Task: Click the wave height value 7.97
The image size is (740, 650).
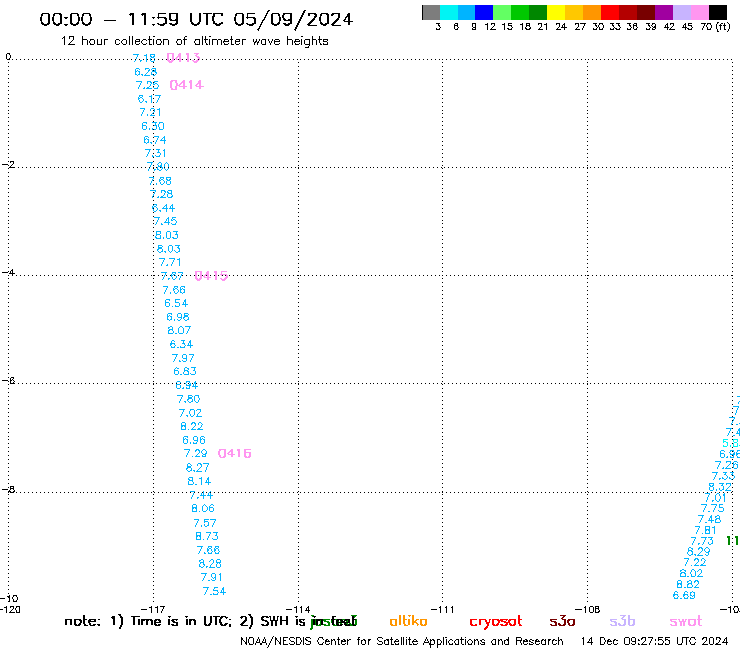Action: coord(183,358)
